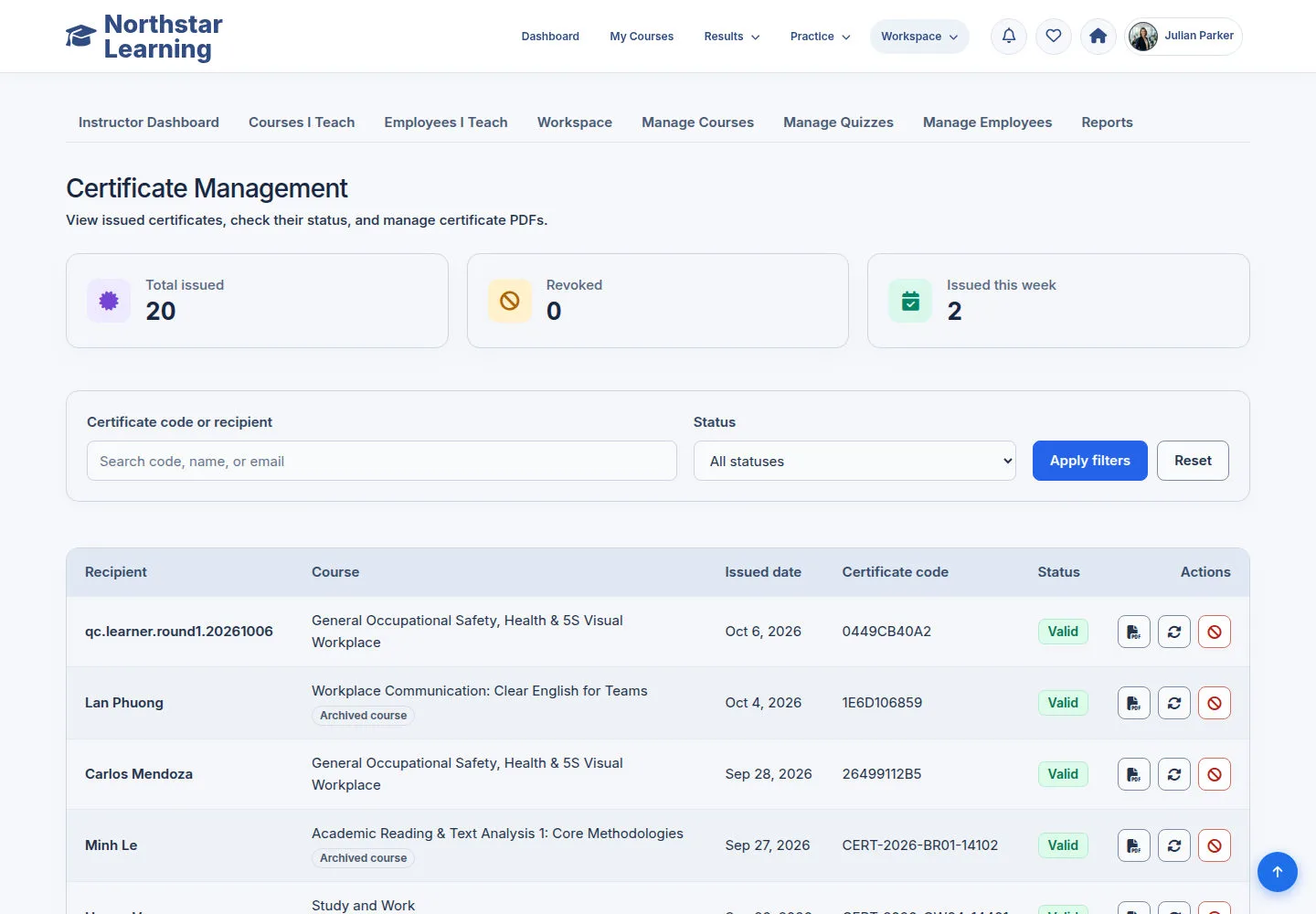
Task: Click the Archived course badge under Workplace Communication
Action: click(x=363, y=716)
